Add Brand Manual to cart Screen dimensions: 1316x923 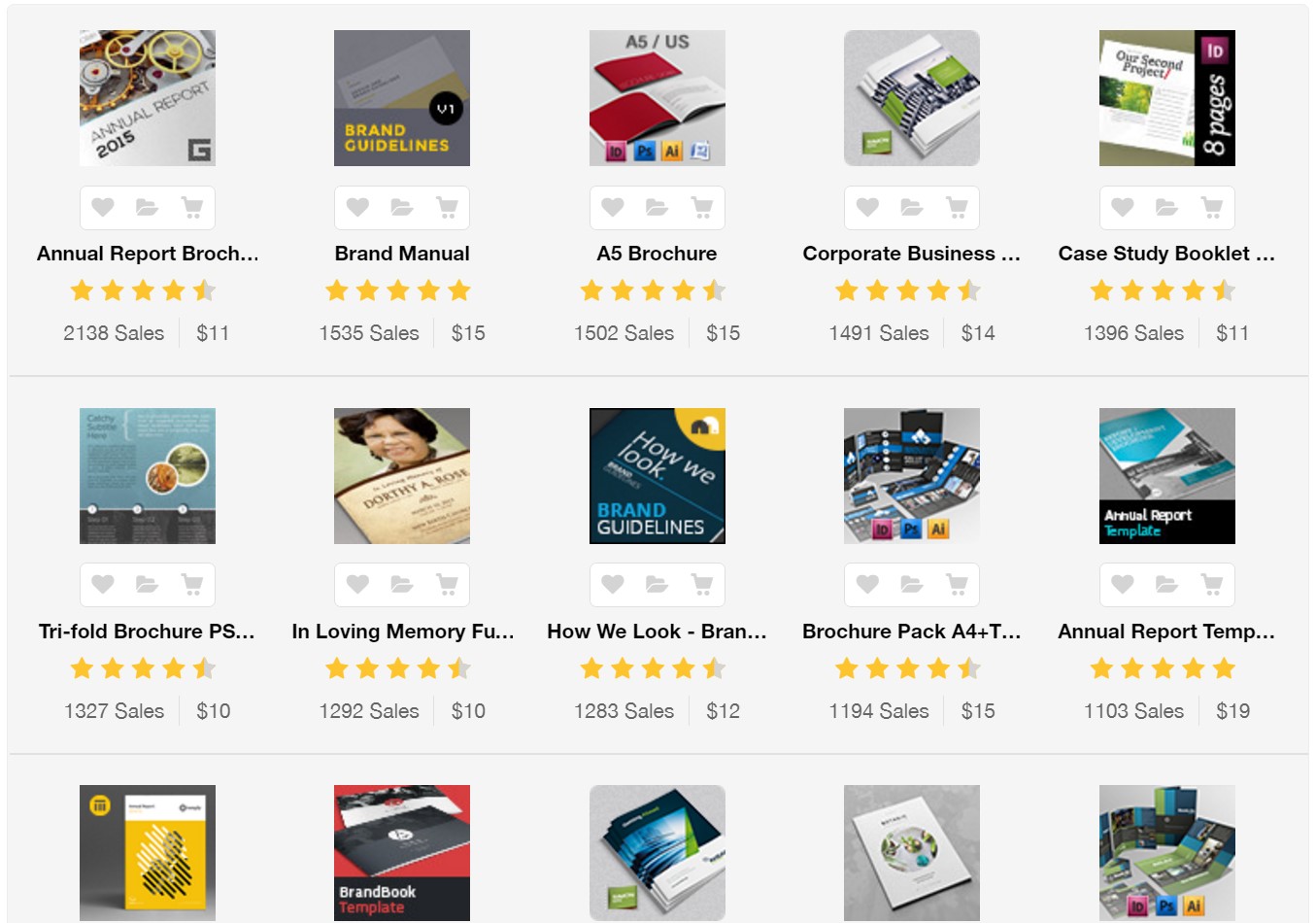click(x=447, y=207)
